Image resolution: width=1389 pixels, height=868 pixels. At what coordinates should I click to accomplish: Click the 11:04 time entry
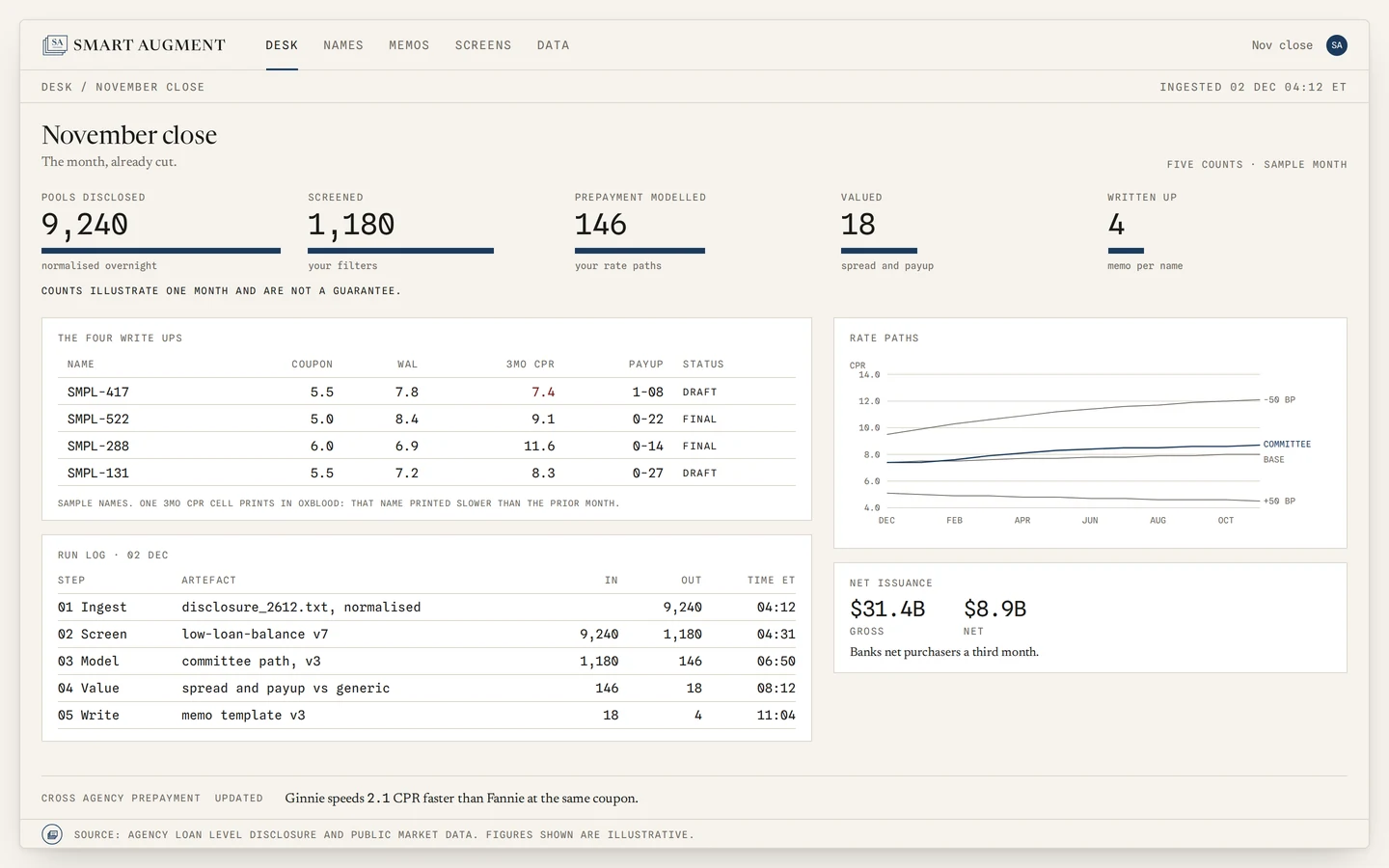coord(776,716)
